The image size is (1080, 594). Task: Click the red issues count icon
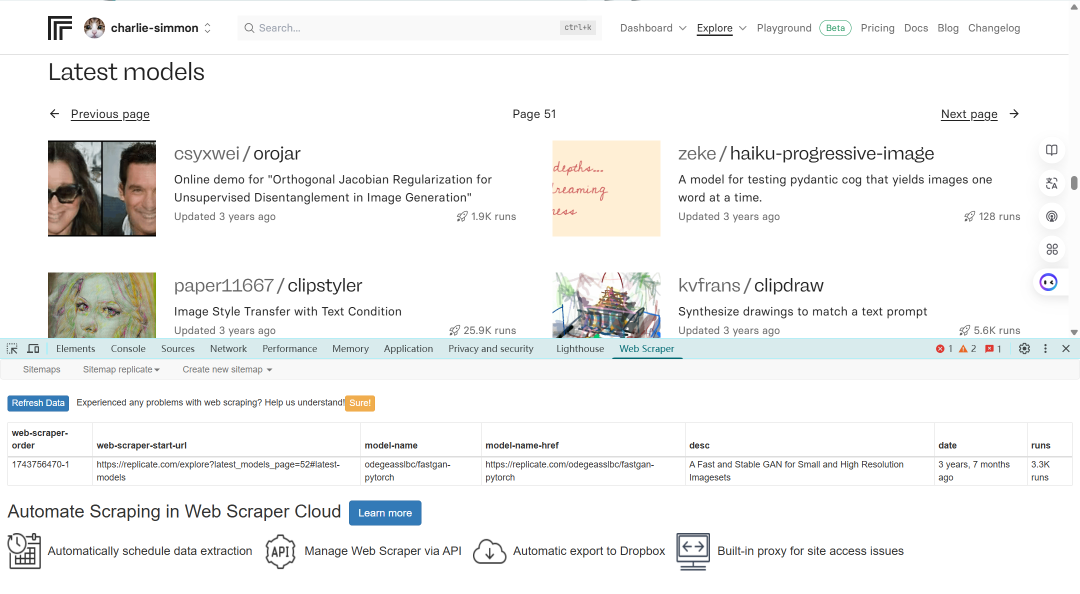coord(989,349)
